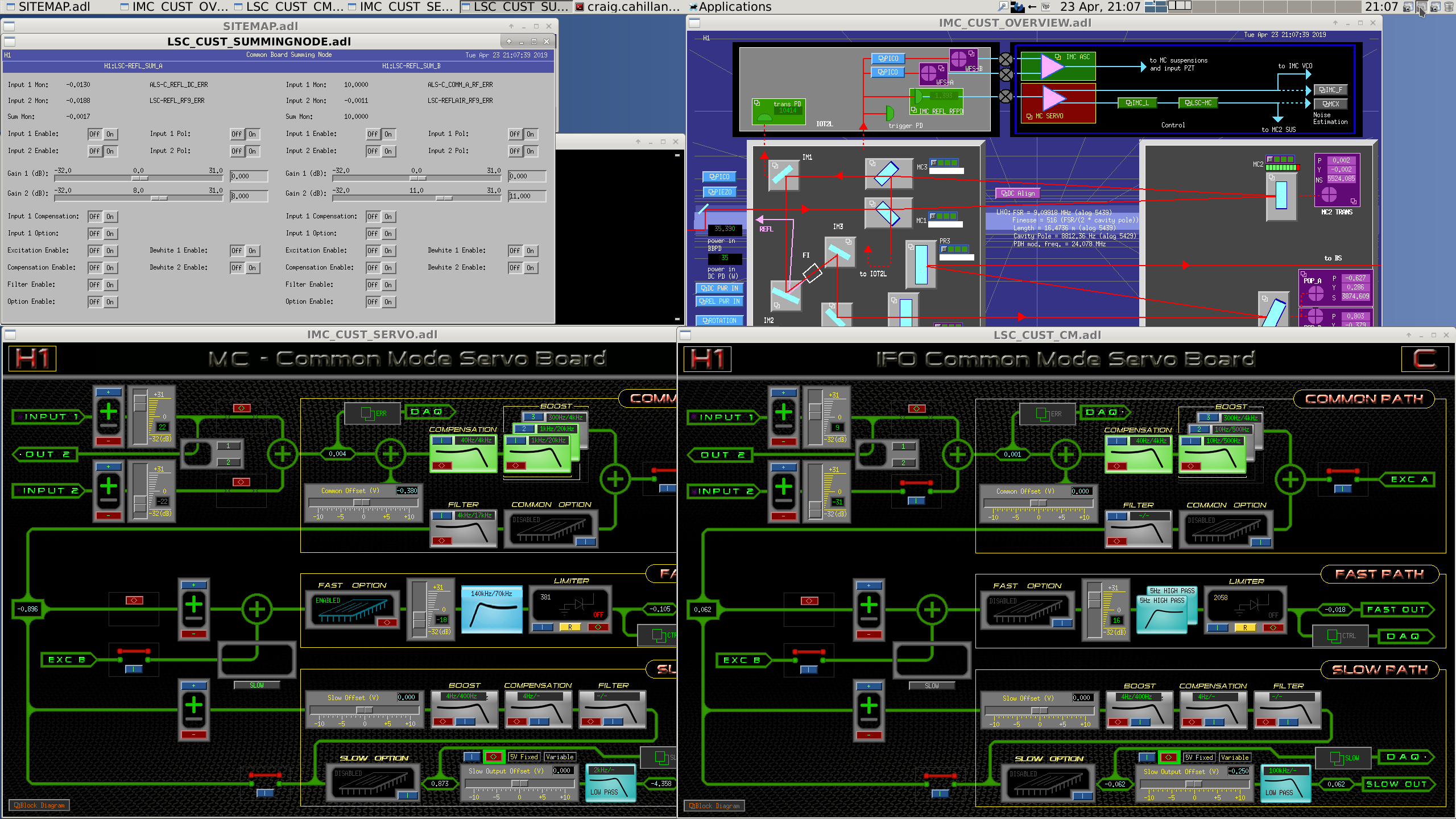The height and width of the screenshot is (819, 1456).
Task: Click the common path summing junction in IMC servo
Action: point(390,454)
